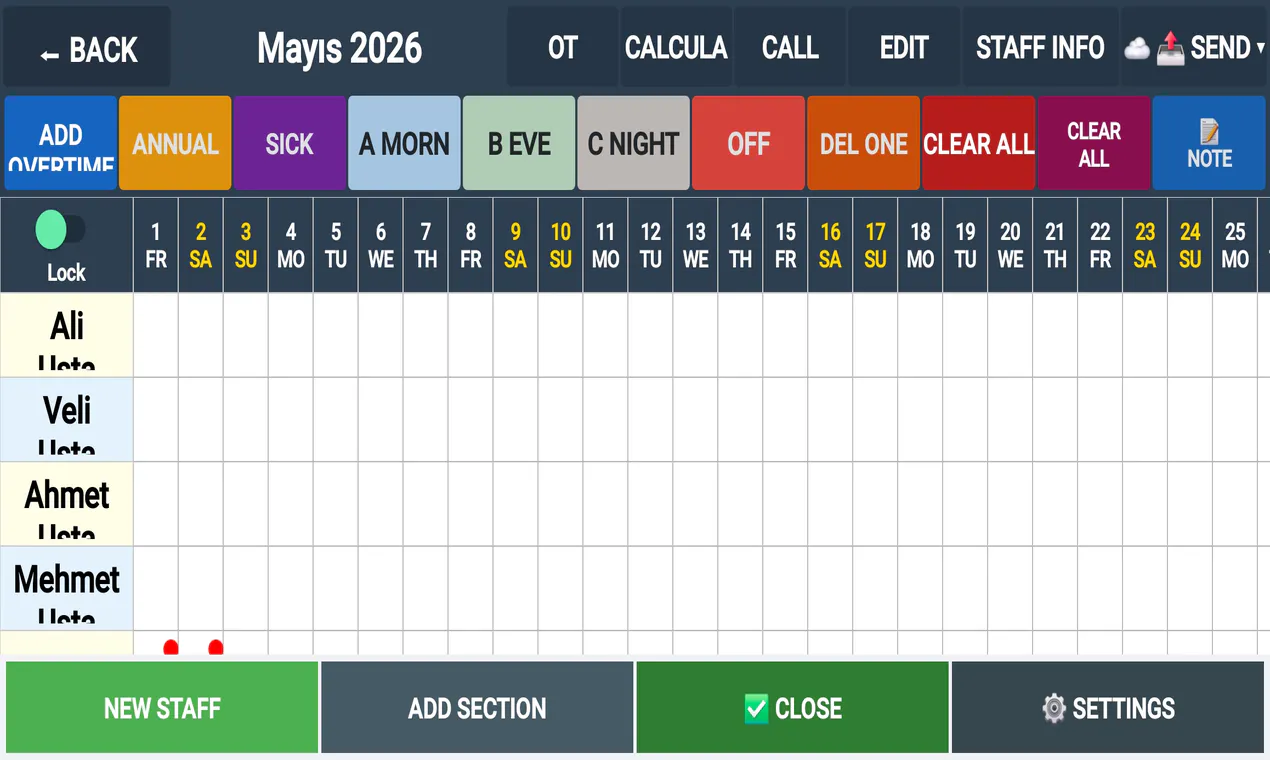Click the OT toolbar button
The width and height of the screenshot is (1270, 760).
pos(562,47)
